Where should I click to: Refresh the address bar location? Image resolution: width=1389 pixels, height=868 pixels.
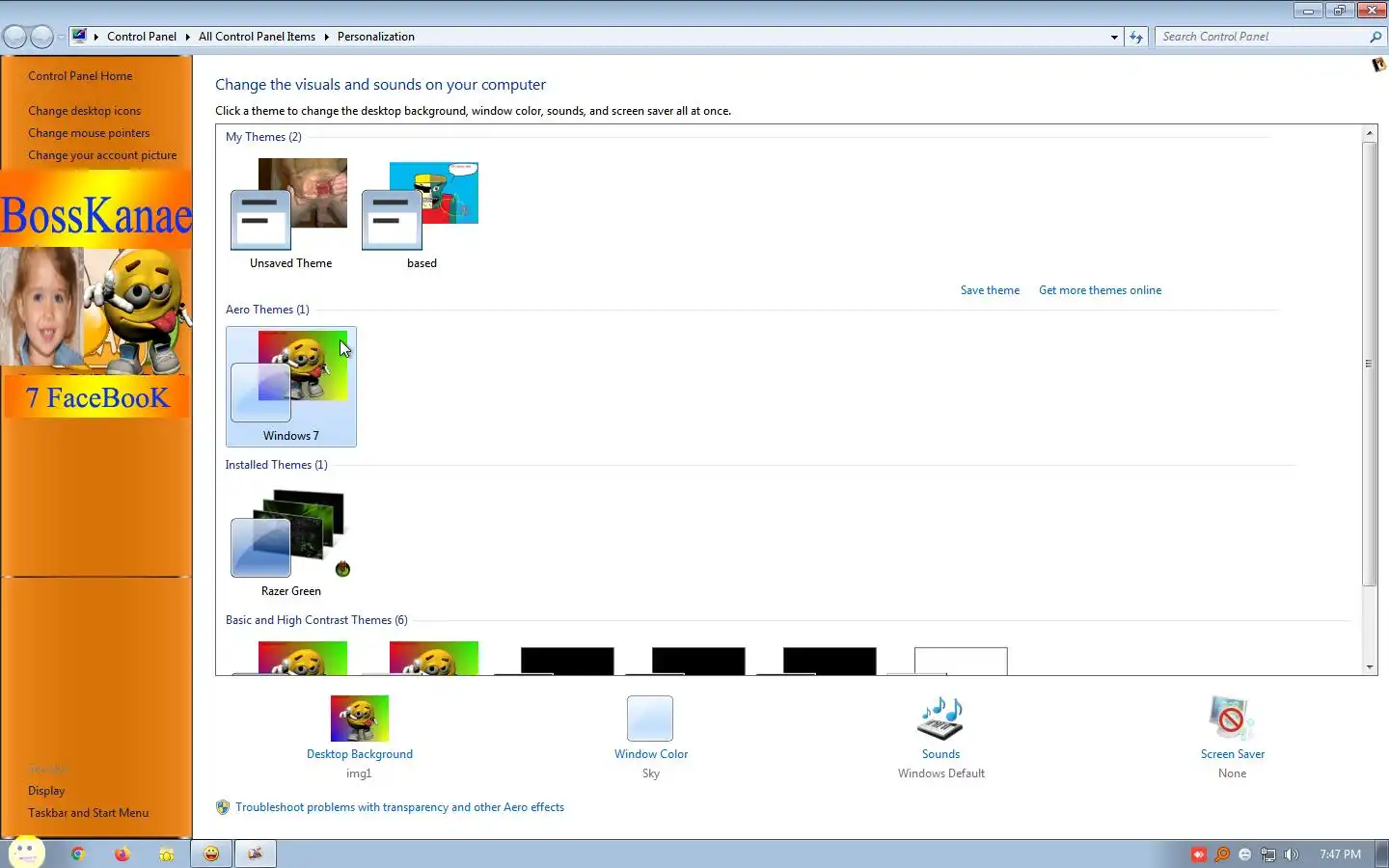[x=1136, y=37]
